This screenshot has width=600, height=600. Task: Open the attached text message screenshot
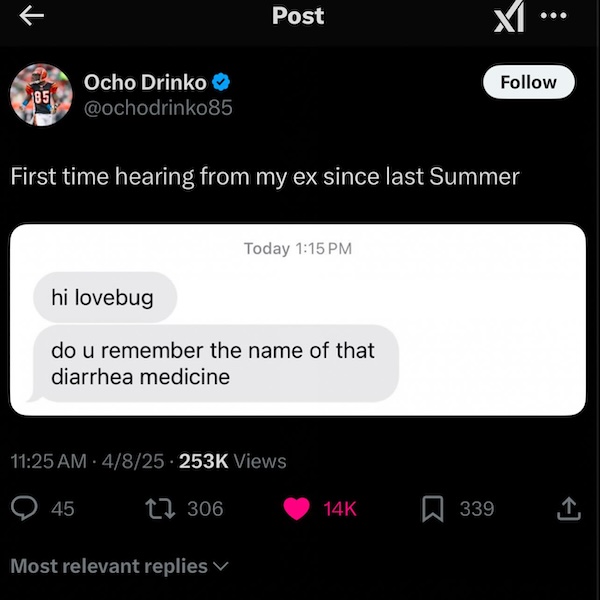tap(297, 319)
